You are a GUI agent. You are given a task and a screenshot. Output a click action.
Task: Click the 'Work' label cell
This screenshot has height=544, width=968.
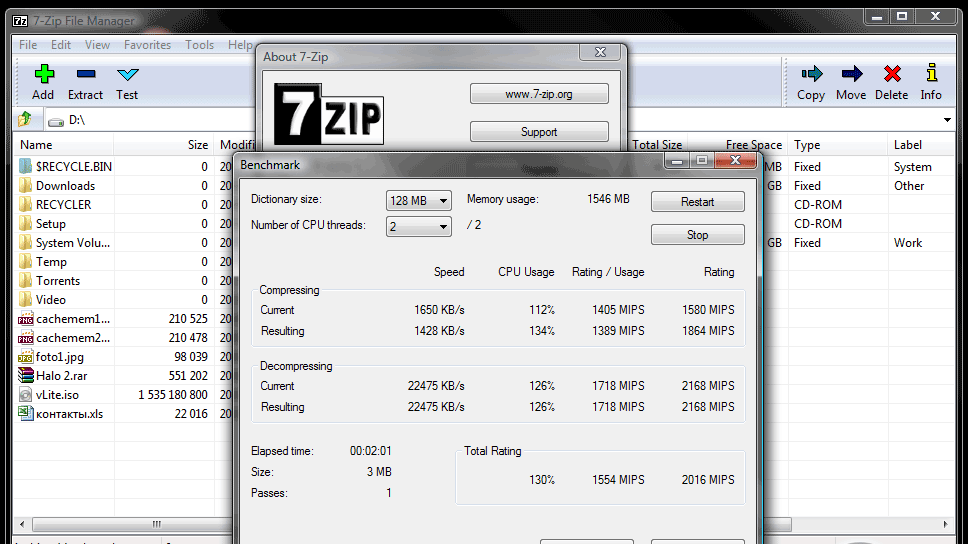tap(908, 243)
